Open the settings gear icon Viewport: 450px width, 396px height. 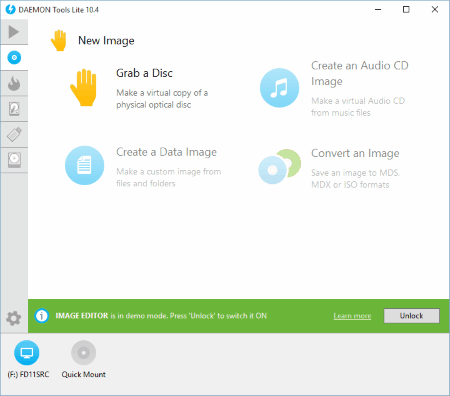(14, 318)
